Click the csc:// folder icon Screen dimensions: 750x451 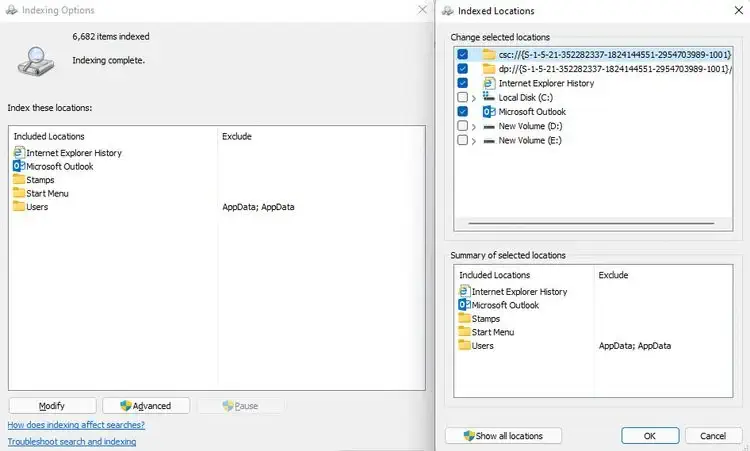489,55
